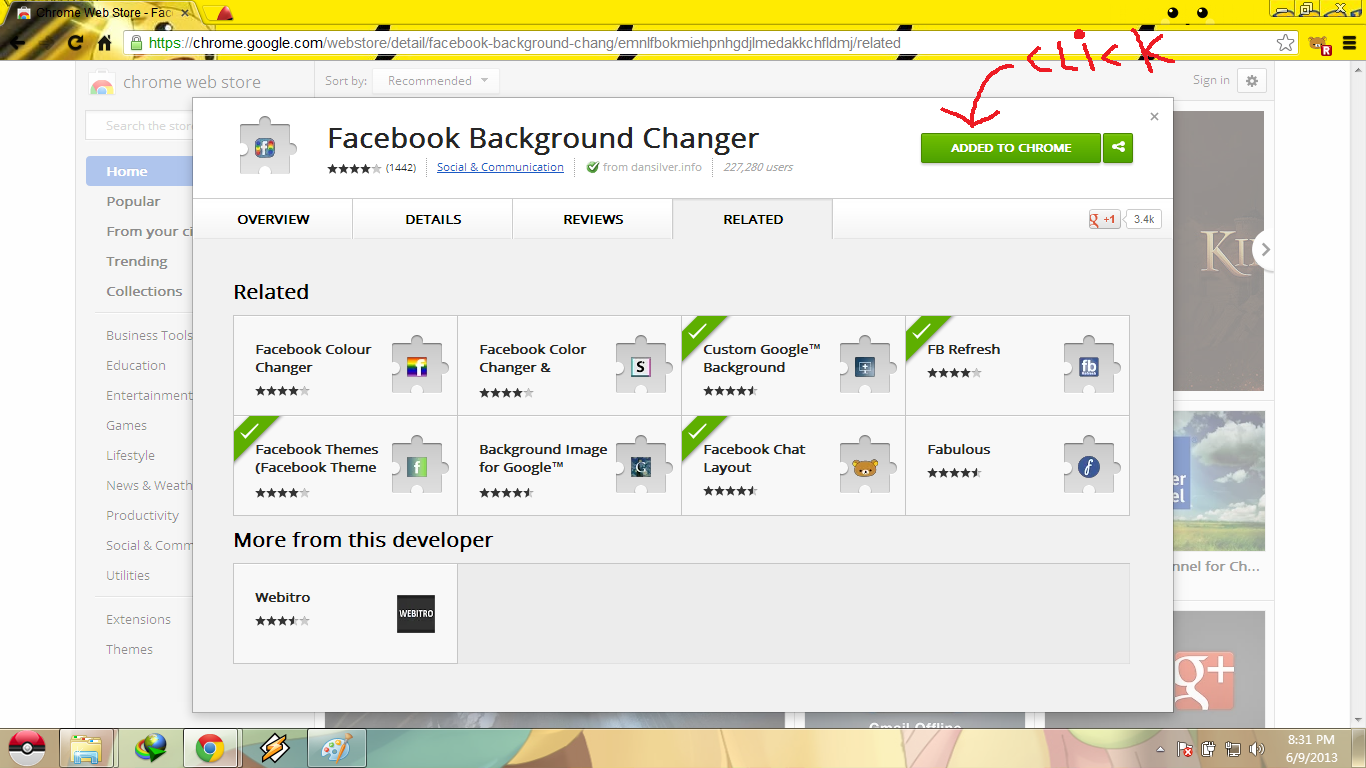Image resolution: width=1366 pixels, height=768 pixels.
Task: Click the browser Home icon
Action: 104,43
